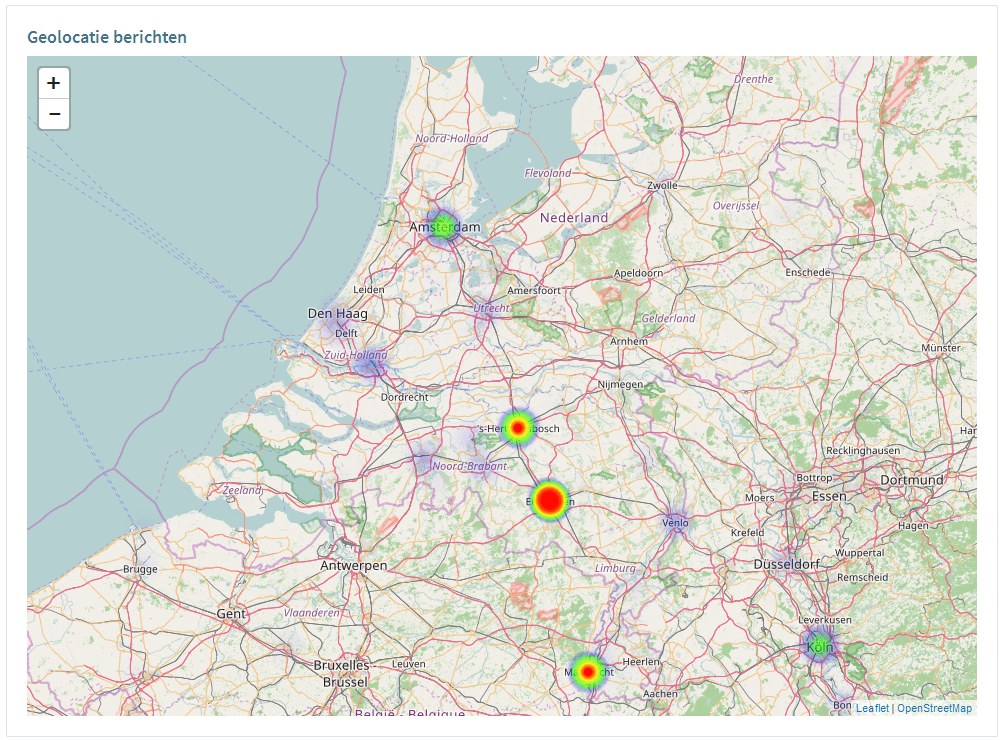Click the 'Wuppertal' city label

(x=860, y=552)
